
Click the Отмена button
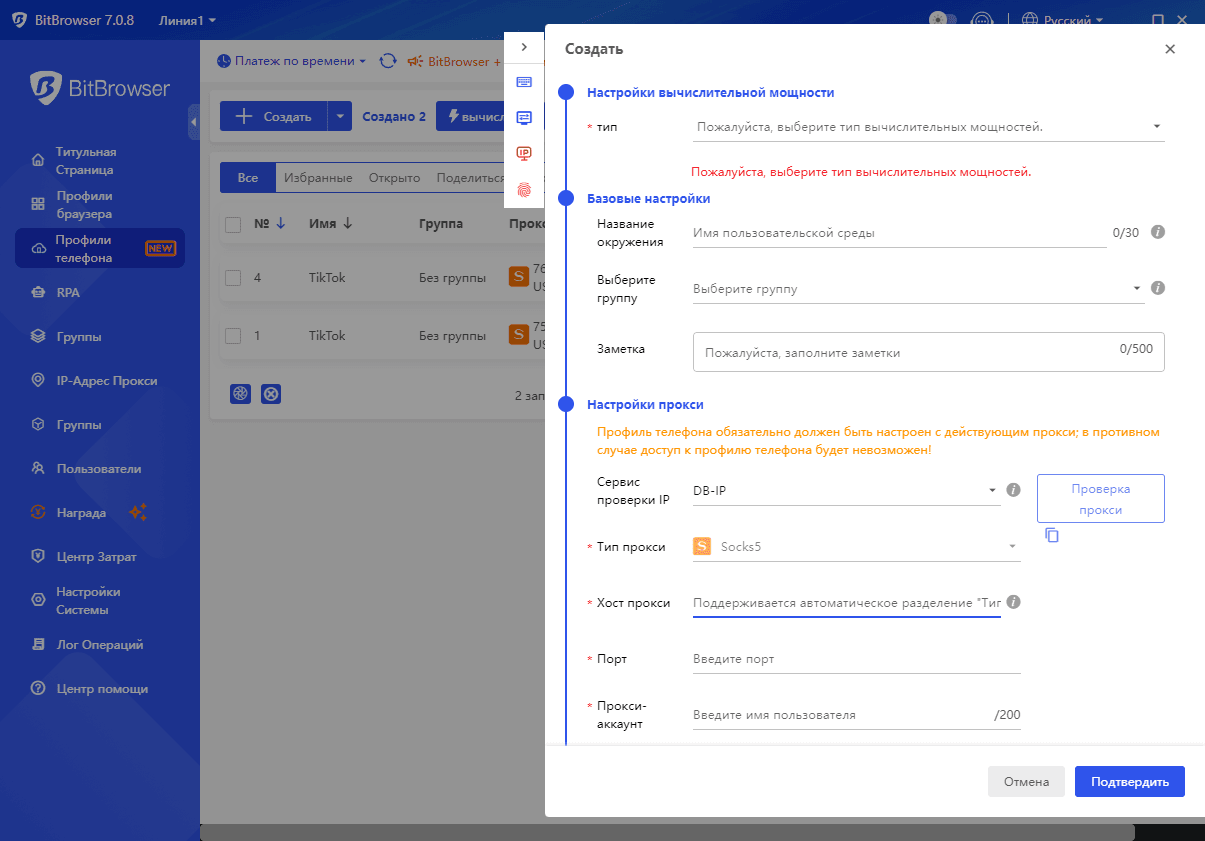(x=1026, y=782)
